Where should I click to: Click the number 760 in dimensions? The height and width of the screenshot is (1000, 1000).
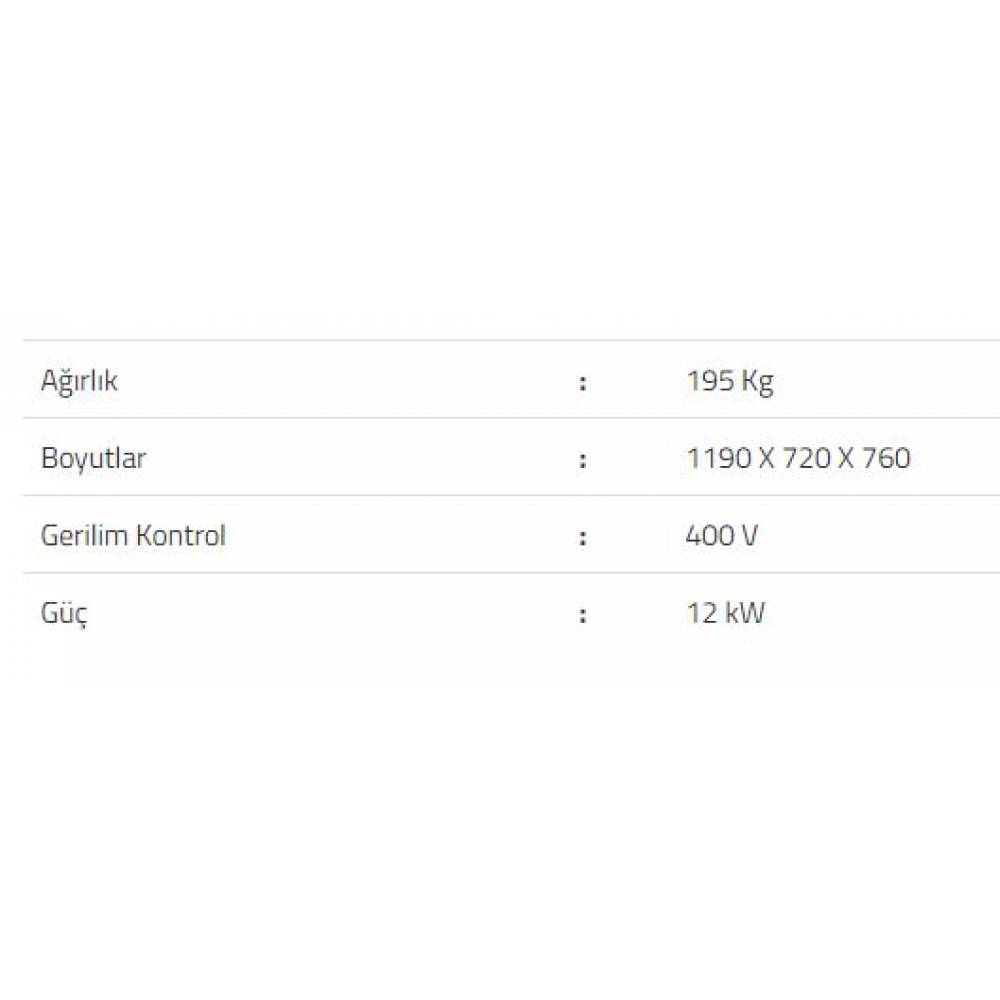pyautogui.click(x=884, y=458)
